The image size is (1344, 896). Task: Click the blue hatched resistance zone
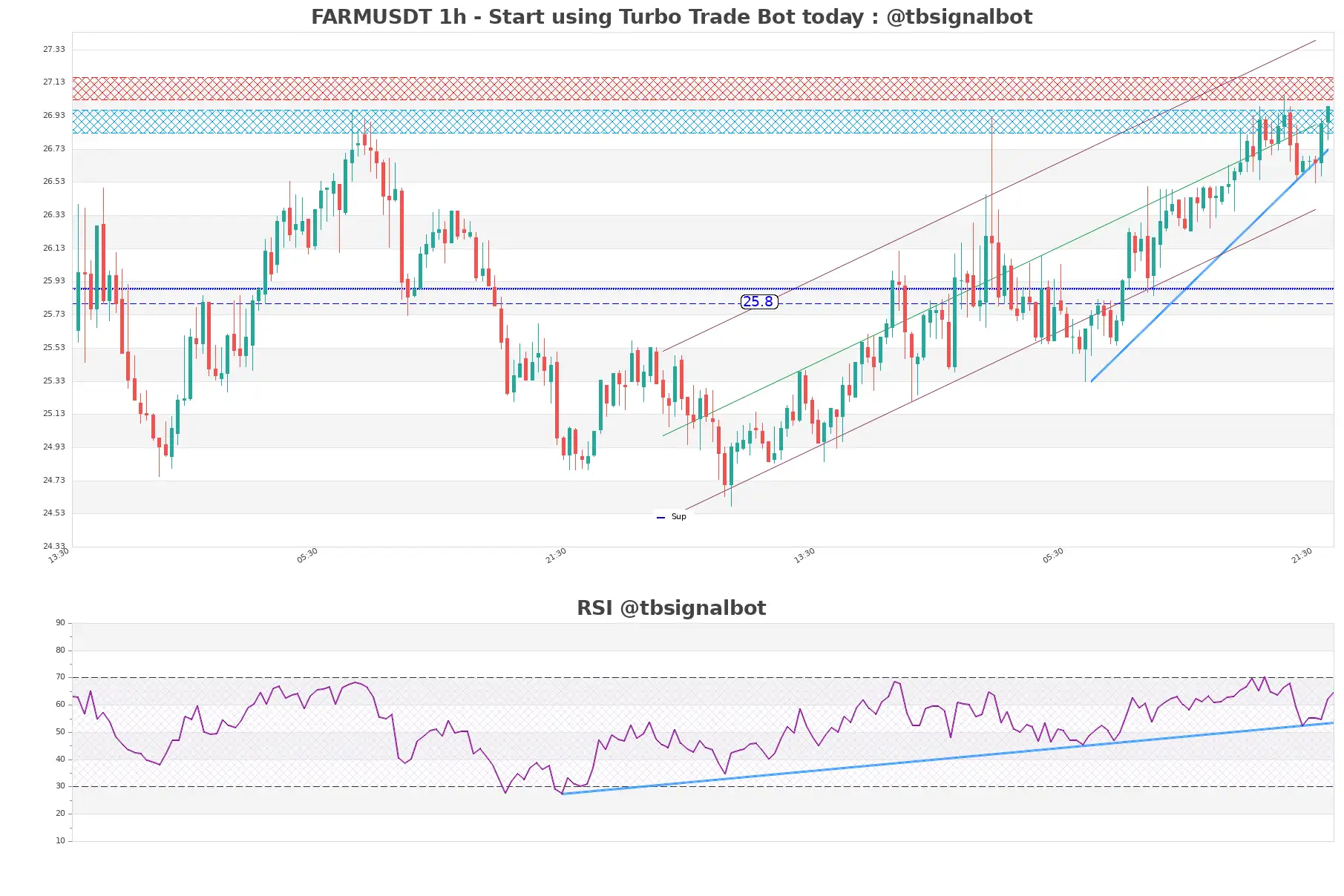pyautogui.click(x=703, y=122)
